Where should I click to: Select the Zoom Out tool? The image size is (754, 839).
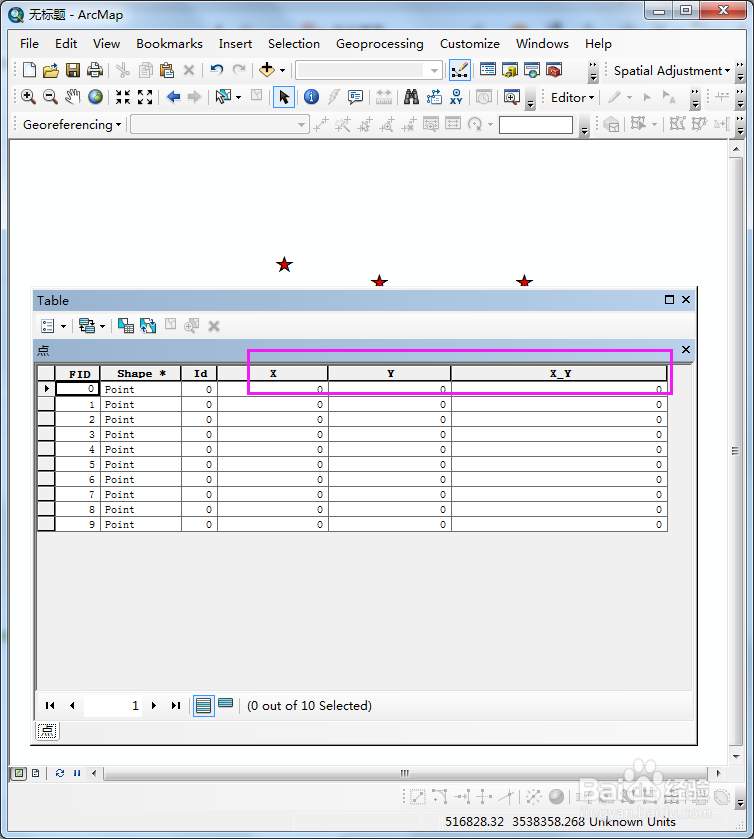(x=50, y=97)
